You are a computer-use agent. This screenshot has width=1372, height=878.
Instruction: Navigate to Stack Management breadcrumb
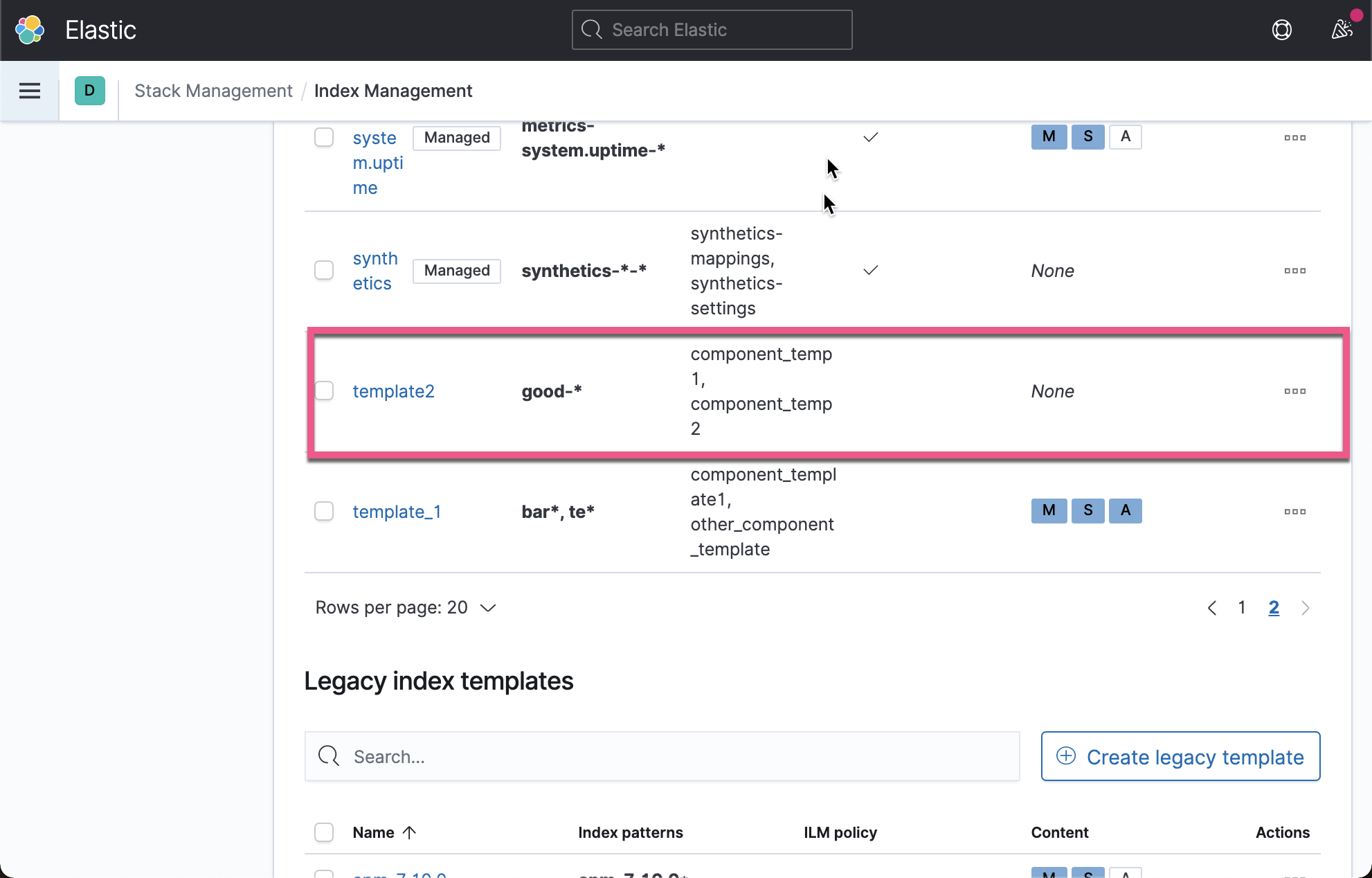tap(213, 90)
